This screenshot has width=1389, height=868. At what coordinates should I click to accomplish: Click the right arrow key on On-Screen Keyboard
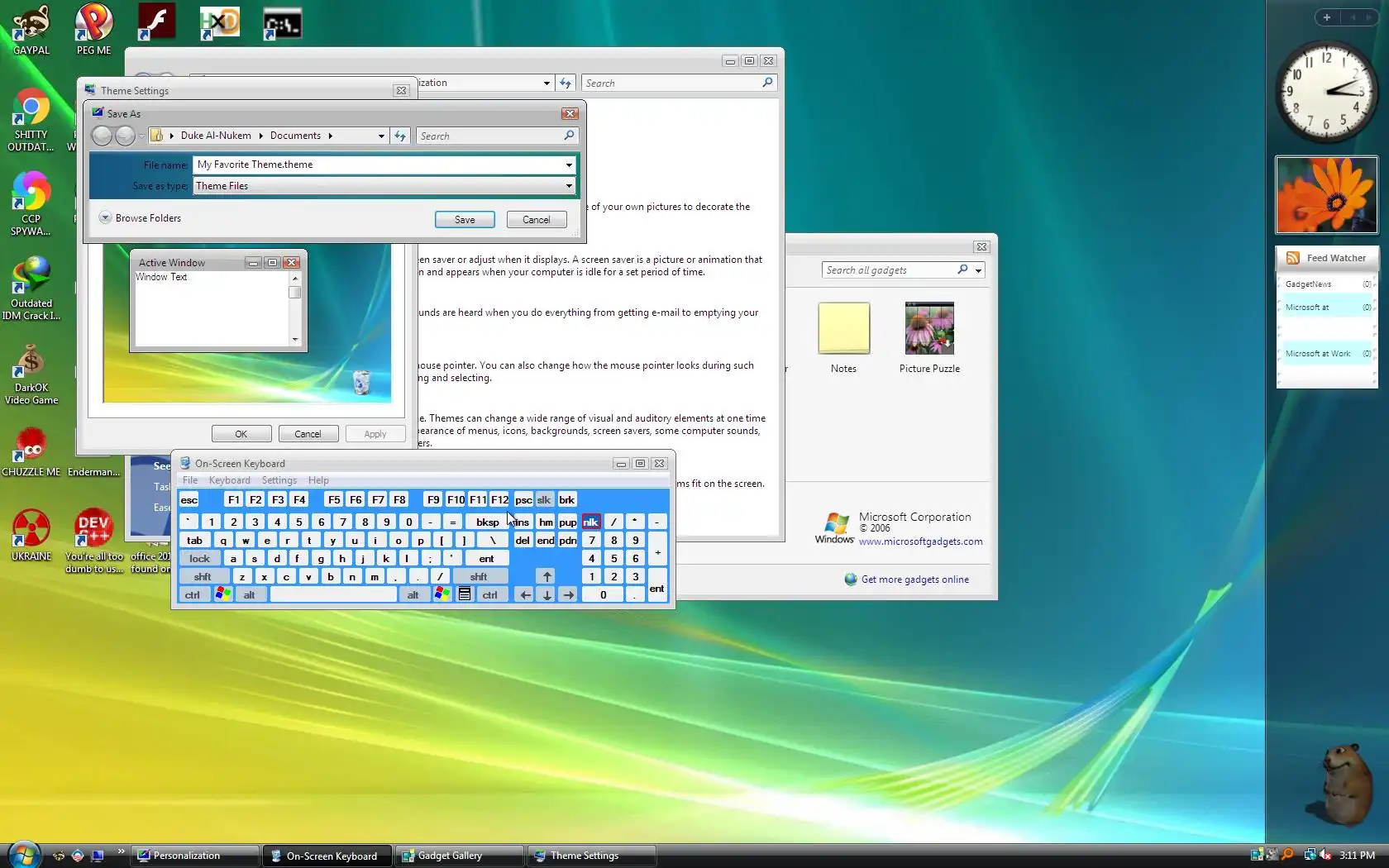point(569,594)
